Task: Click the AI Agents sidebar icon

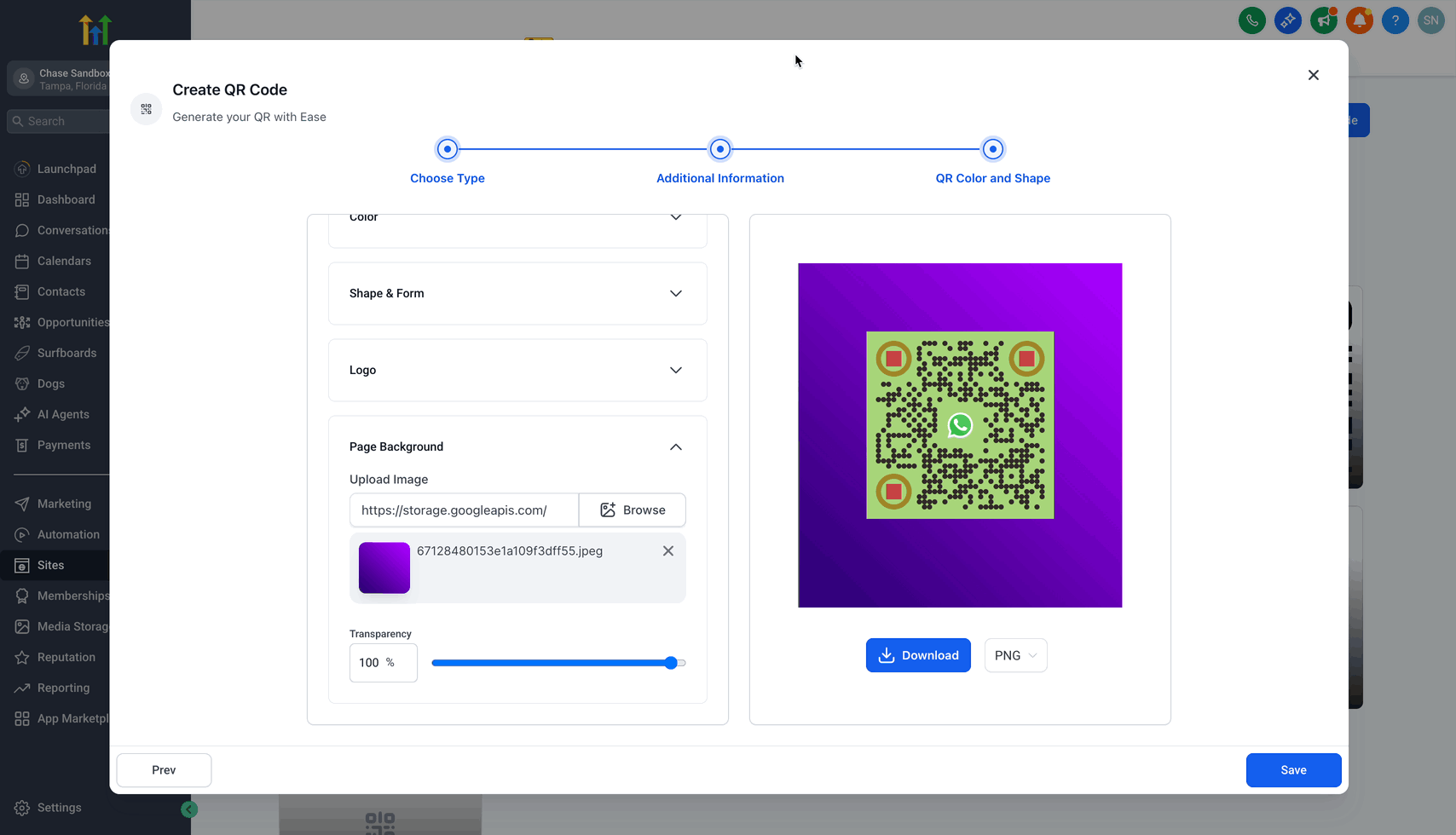Action: (22, 414)
